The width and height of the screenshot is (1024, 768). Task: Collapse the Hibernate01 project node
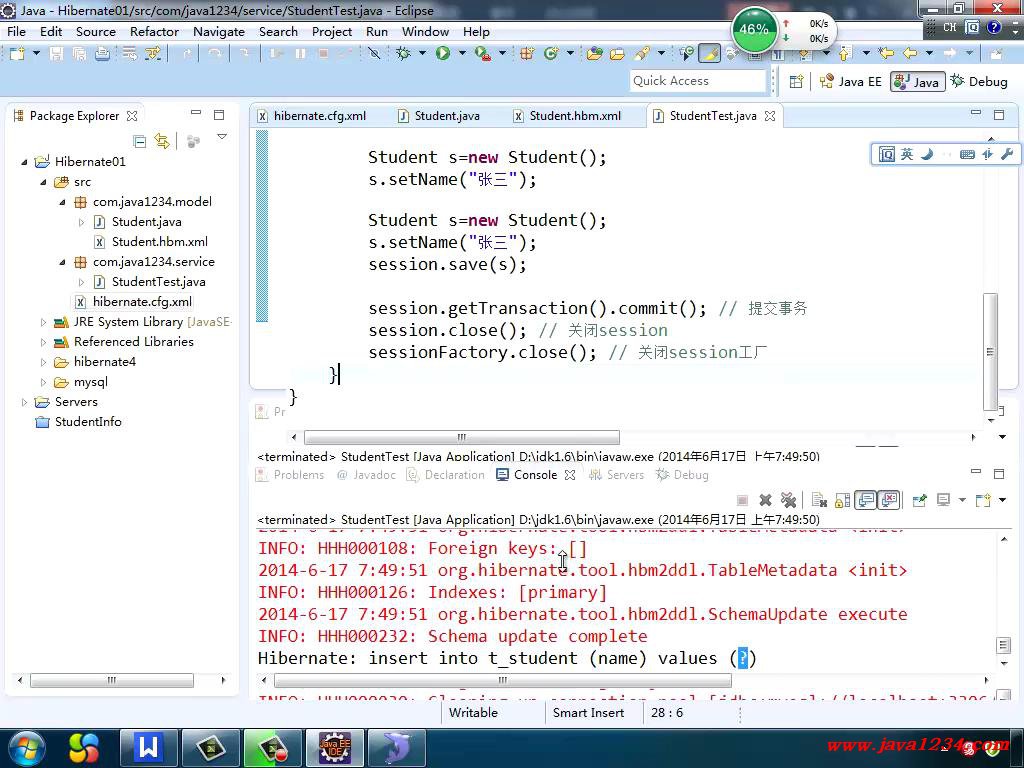[x=24, y=162]
